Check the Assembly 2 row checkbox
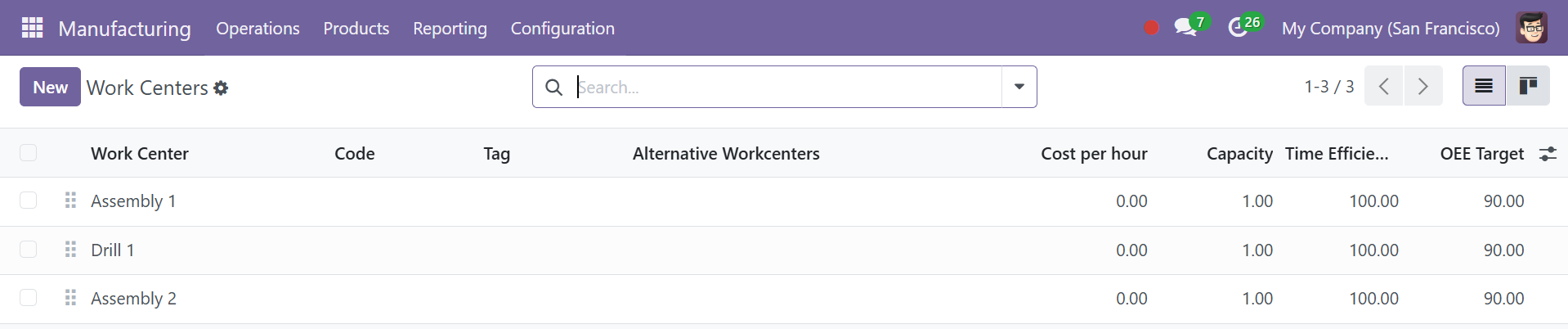 [x=29, y=298]
